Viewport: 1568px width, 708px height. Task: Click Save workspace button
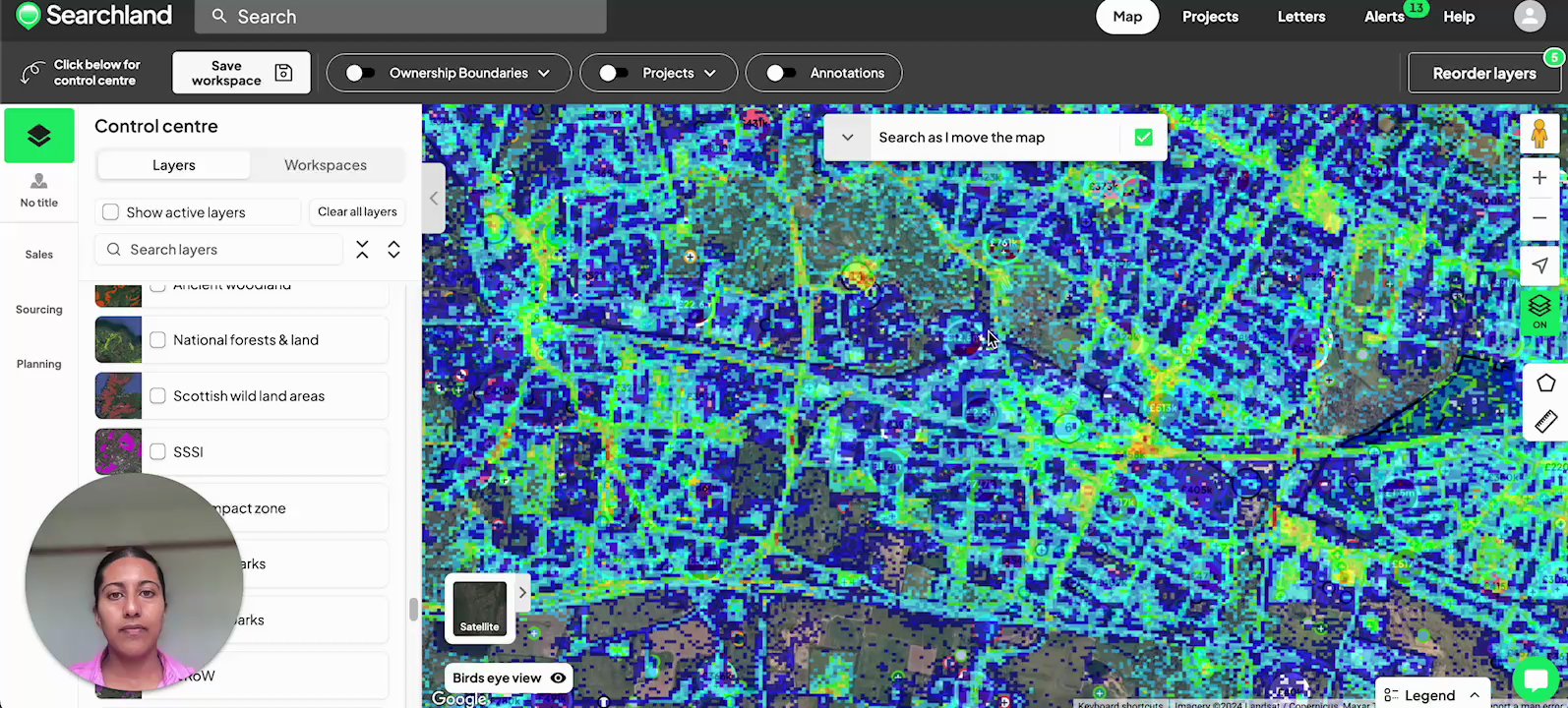pyautogui.click(x=241, y=73)
